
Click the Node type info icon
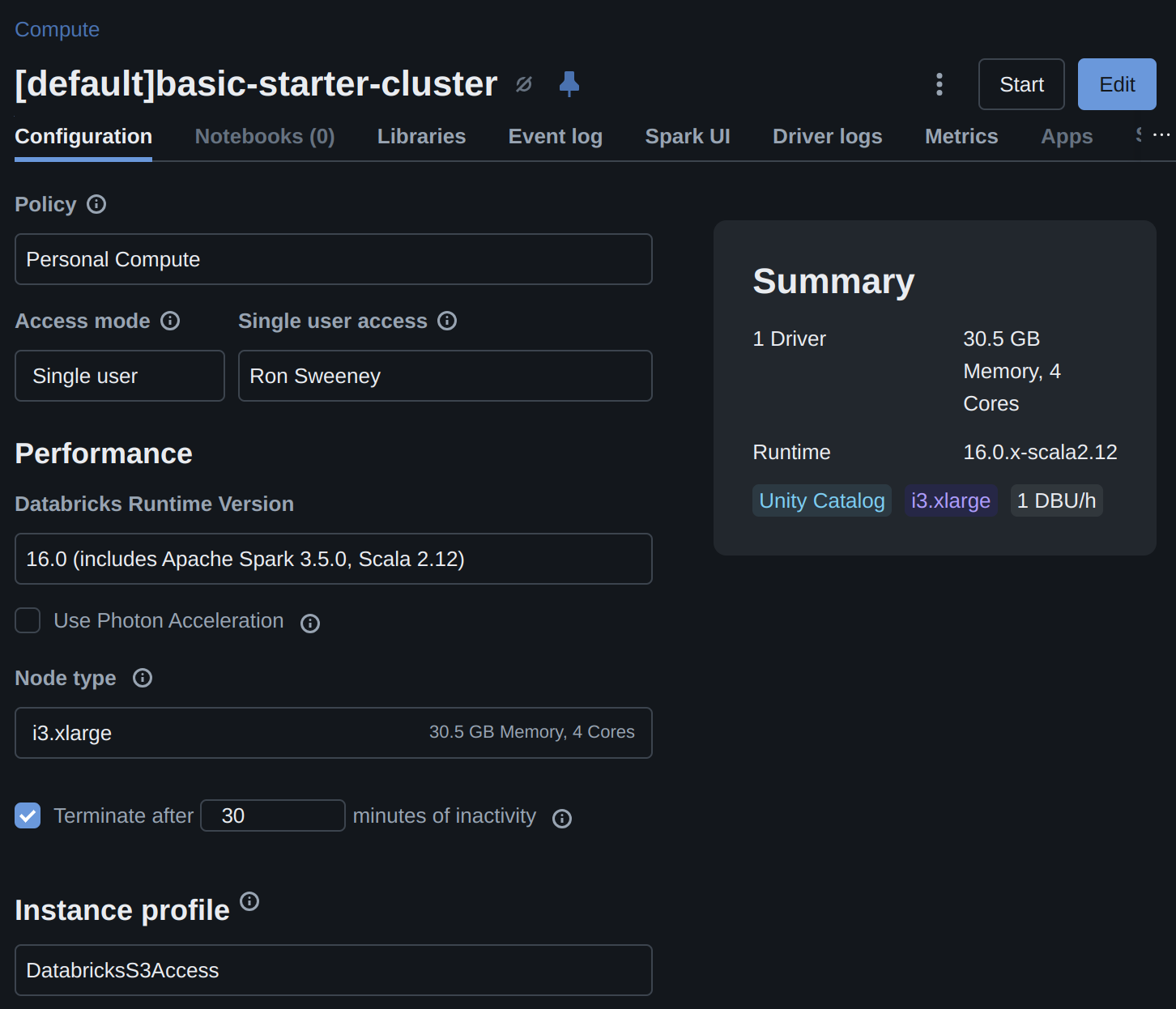[x=143, y=678]
